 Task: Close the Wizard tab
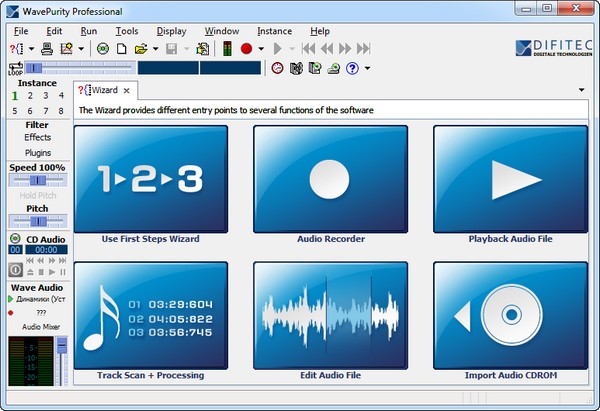126,90
